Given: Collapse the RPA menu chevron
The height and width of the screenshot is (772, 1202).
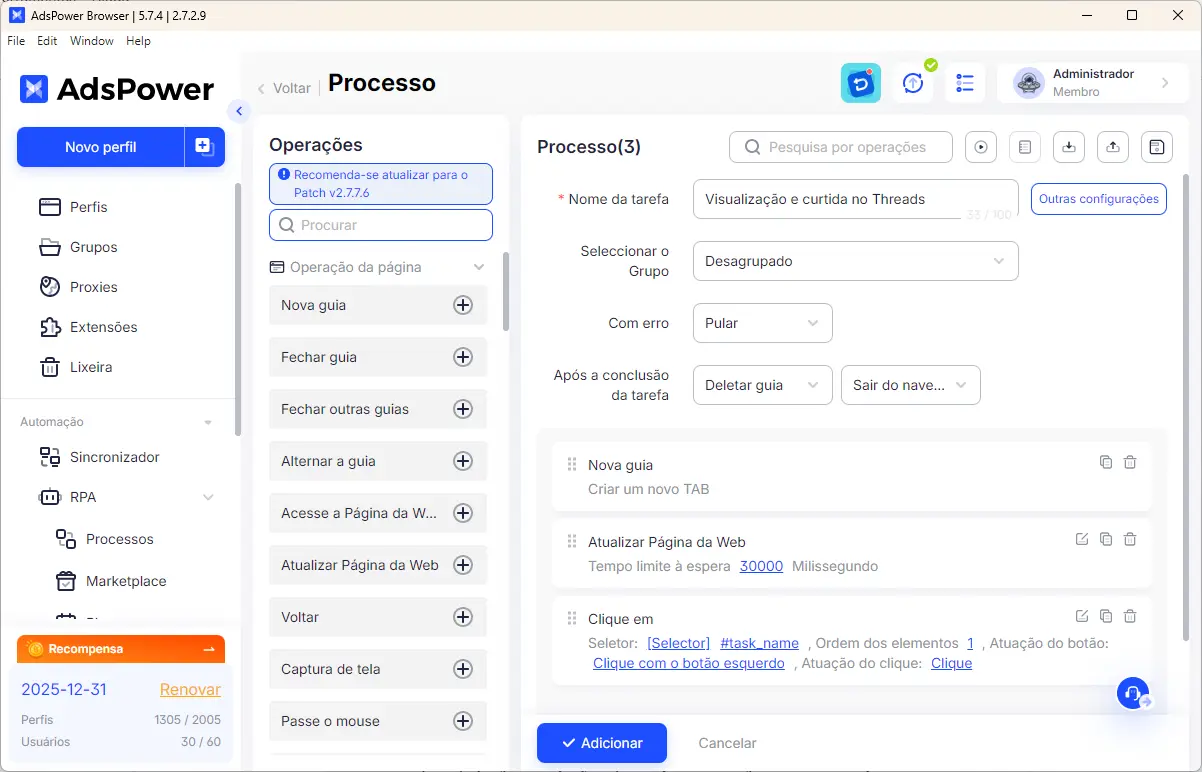Looking at the screenshot, I should pos(208,497).
